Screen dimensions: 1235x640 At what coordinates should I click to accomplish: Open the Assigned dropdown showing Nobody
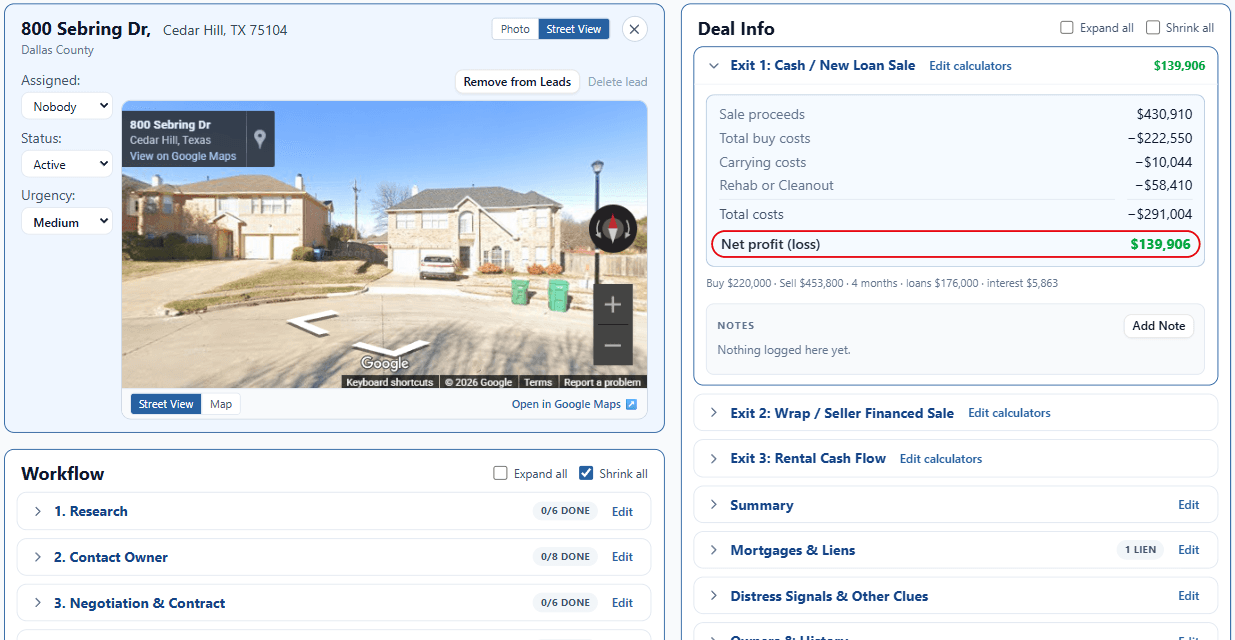pos(67,106)
